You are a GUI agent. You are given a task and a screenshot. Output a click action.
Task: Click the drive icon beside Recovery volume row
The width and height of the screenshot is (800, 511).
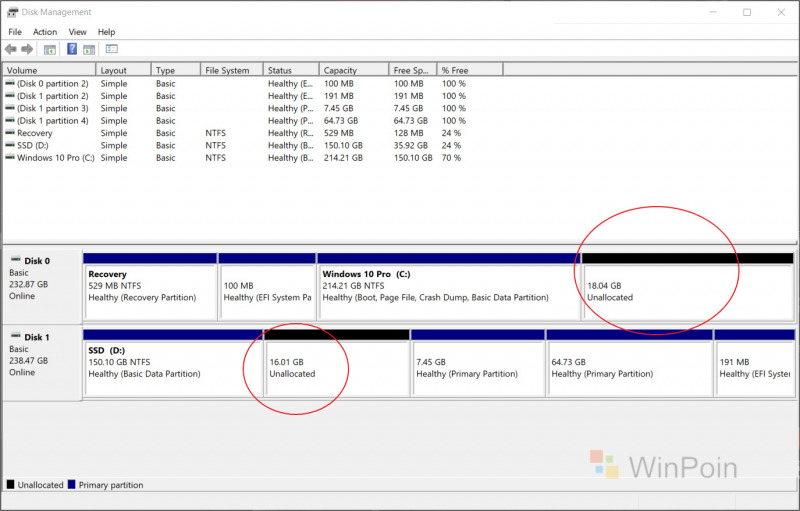10,133
